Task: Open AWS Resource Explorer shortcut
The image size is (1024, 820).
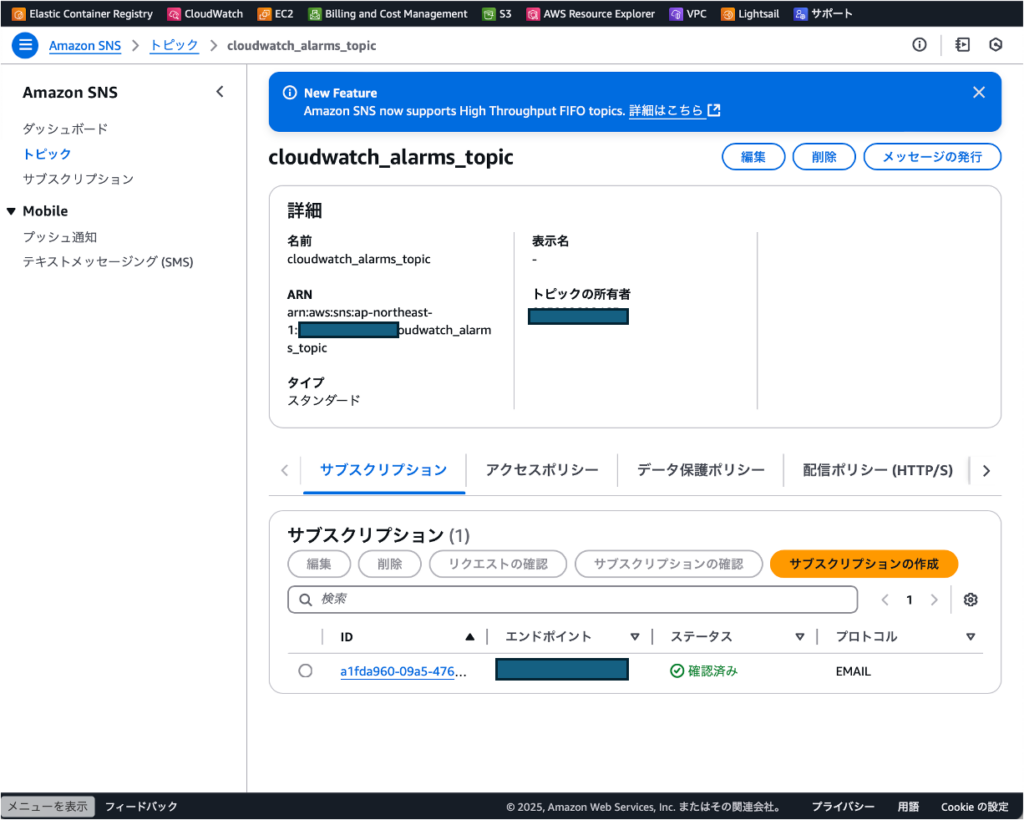Action: (x=590, y=14)
